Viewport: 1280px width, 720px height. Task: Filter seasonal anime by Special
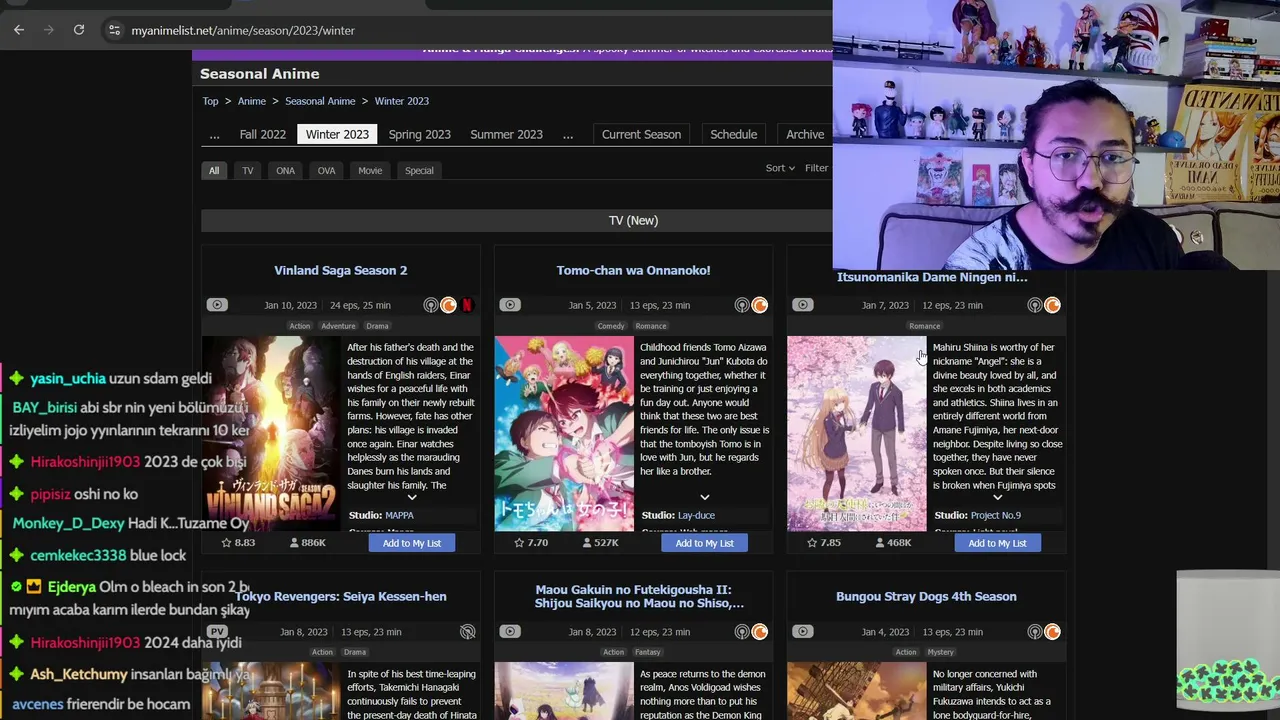[x=419, y=170]
